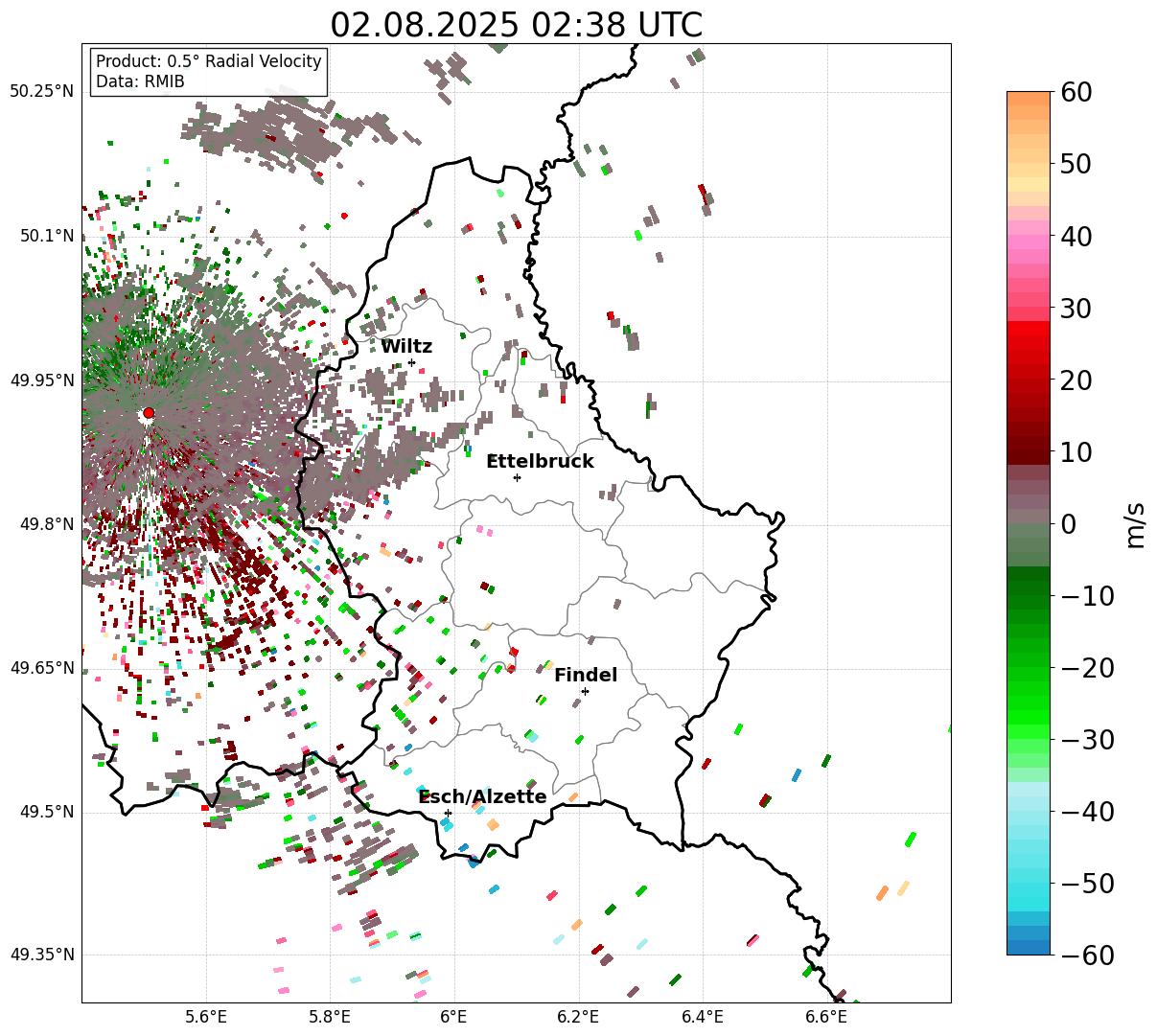Click the colorbar tick label 0
Screen dimensions: 1157x1036
coord(1069,524)
